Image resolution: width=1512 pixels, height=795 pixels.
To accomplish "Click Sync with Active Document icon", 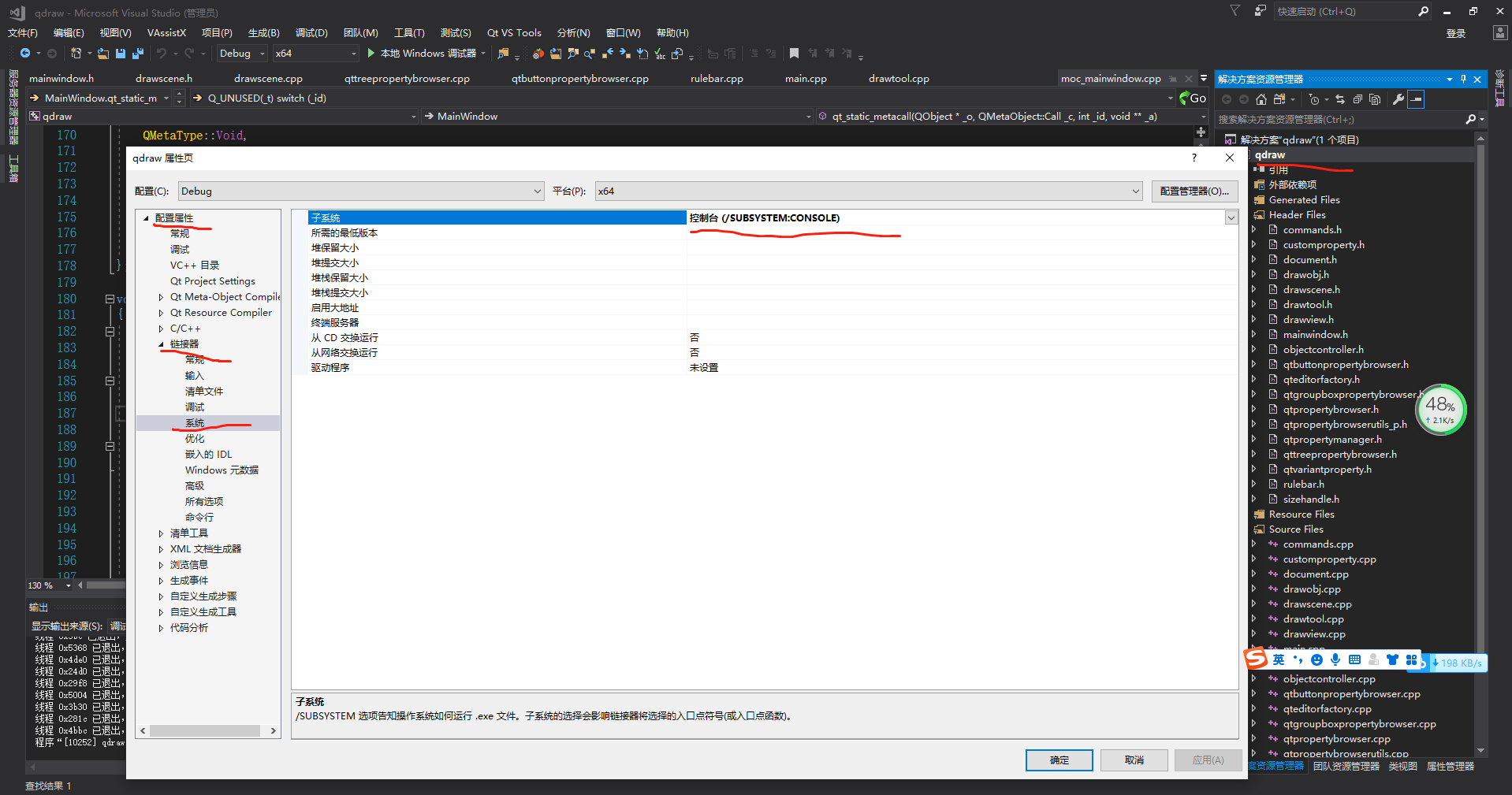I will click(x=1340, y=99).
